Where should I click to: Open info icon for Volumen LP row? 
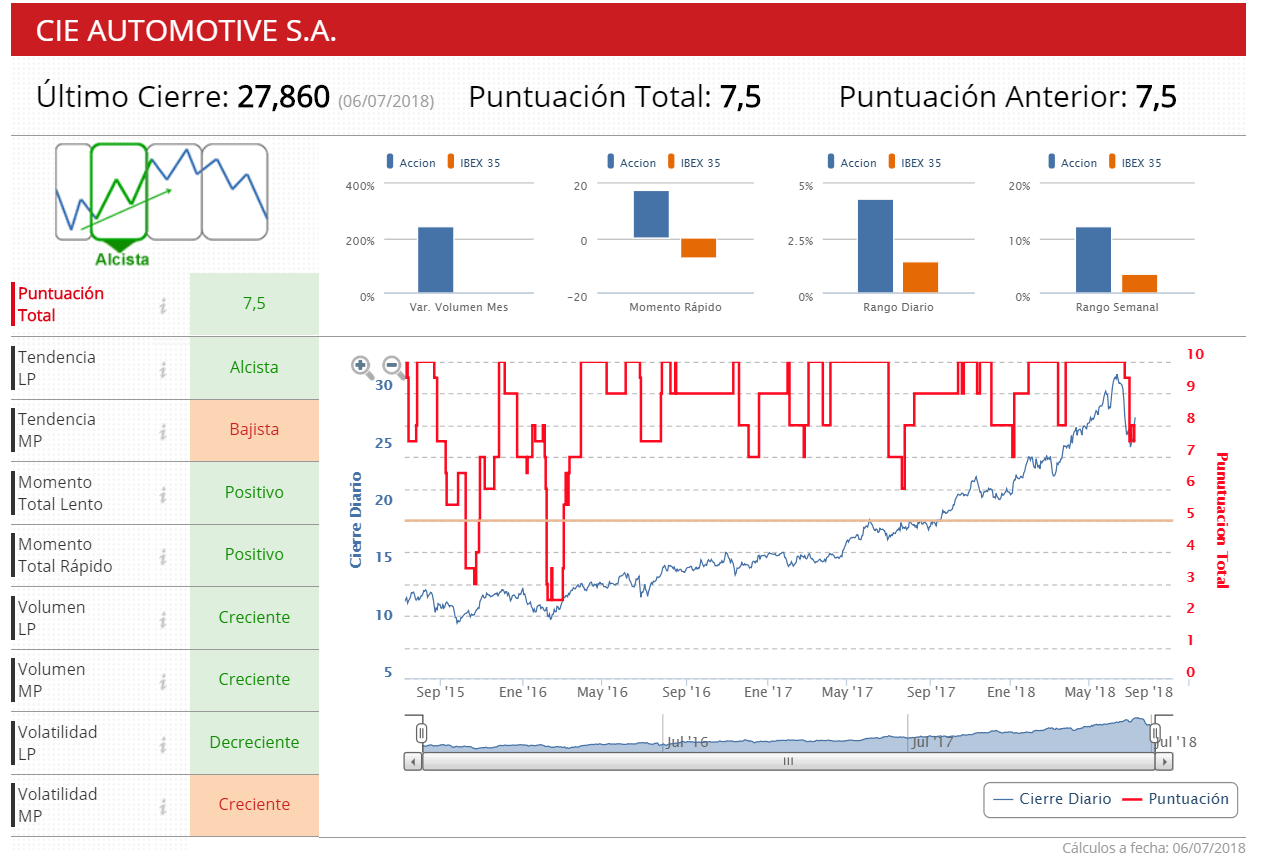click(163, 618)
